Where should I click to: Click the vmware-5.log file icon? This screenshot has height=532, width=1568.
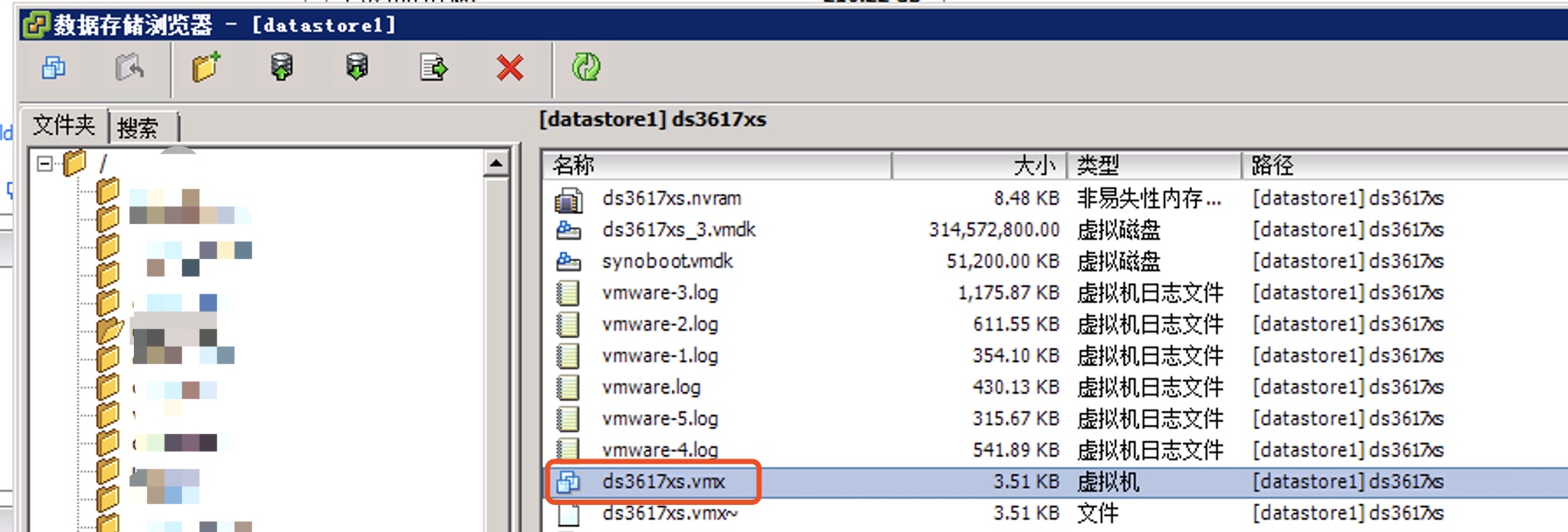point(569,419)
